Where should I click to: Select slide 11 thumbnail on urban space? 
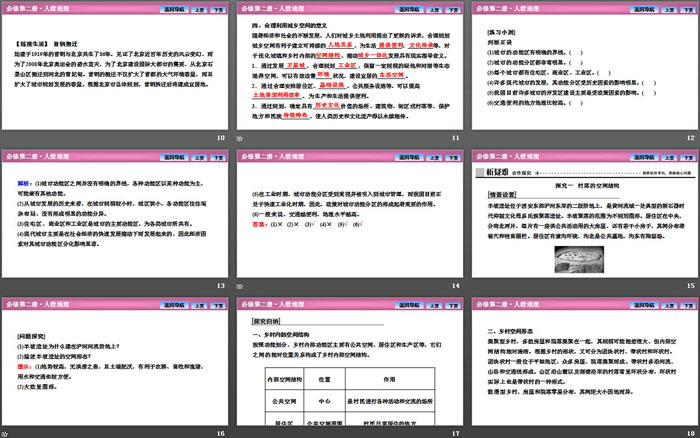(x=350, y=70)
